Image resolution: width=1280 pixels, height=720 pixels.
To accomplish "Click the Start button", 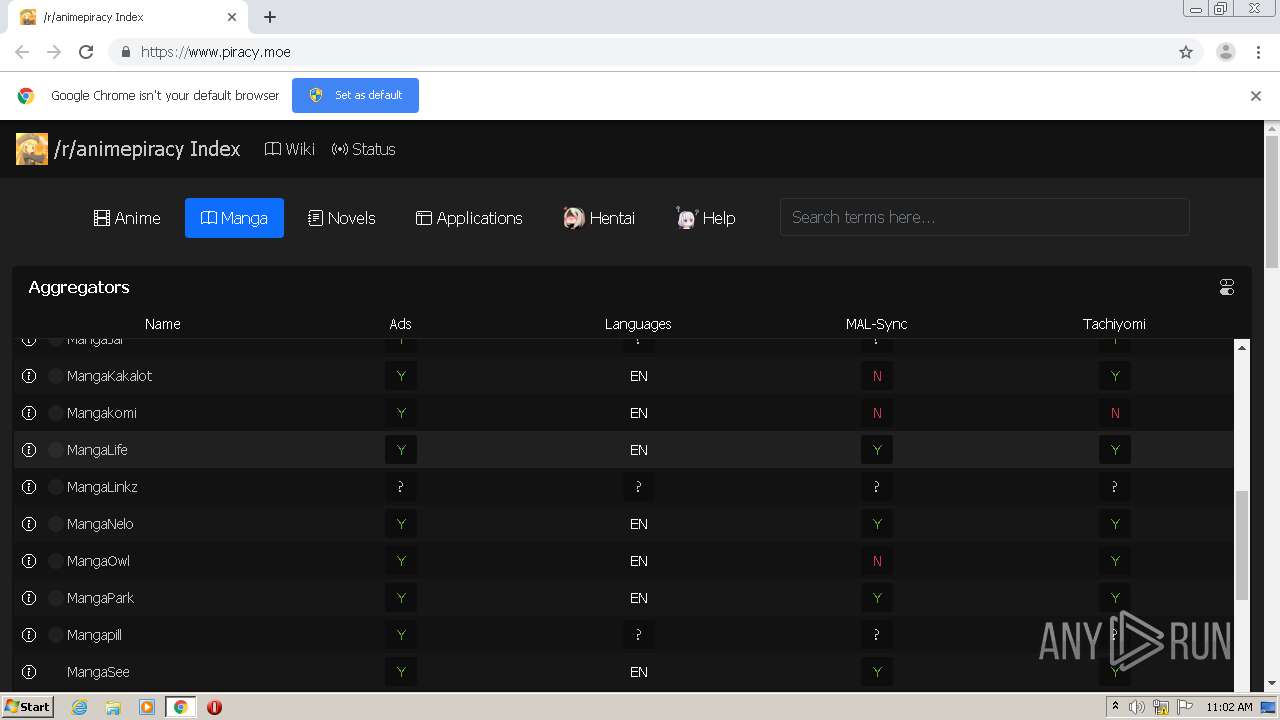I will 27,707.
